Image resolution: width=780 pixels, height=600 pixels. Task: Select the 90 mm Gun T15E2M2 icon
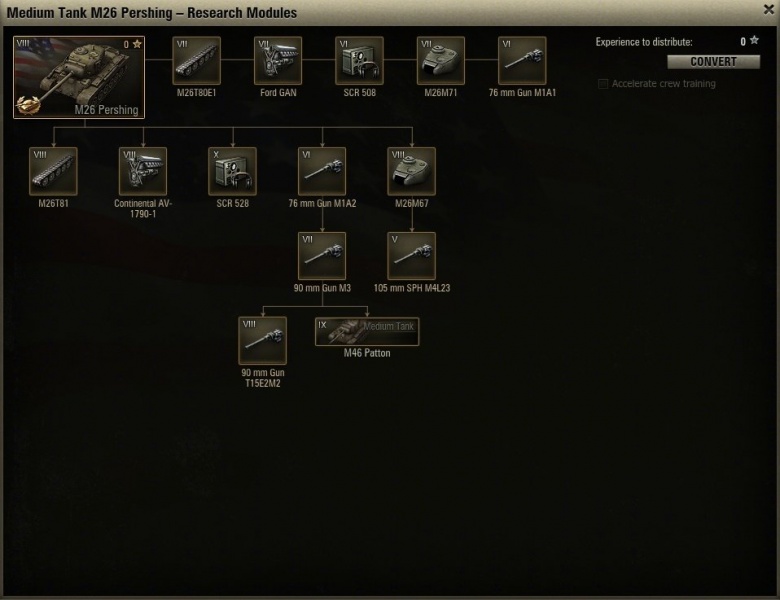pyautogui.click(x=263, y=341)
